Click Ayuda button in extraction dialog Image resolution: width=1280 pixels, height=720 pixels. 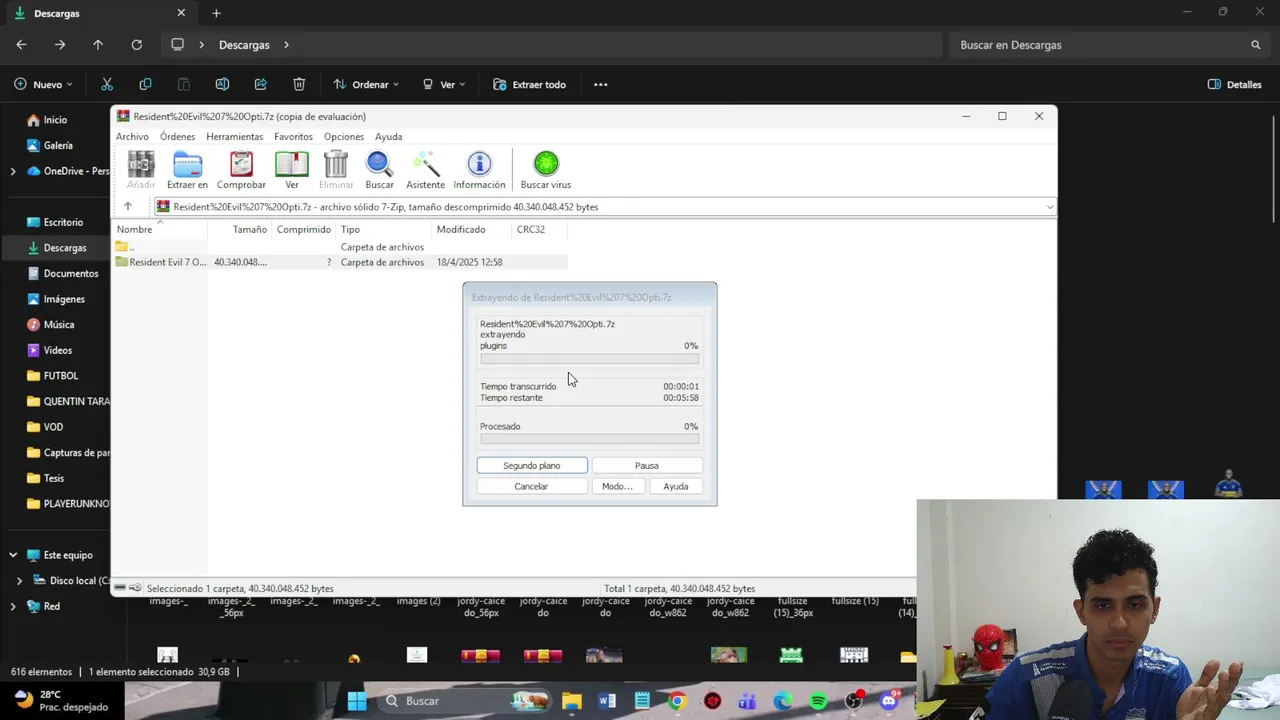pyautogui.click(x=676, y=486)
